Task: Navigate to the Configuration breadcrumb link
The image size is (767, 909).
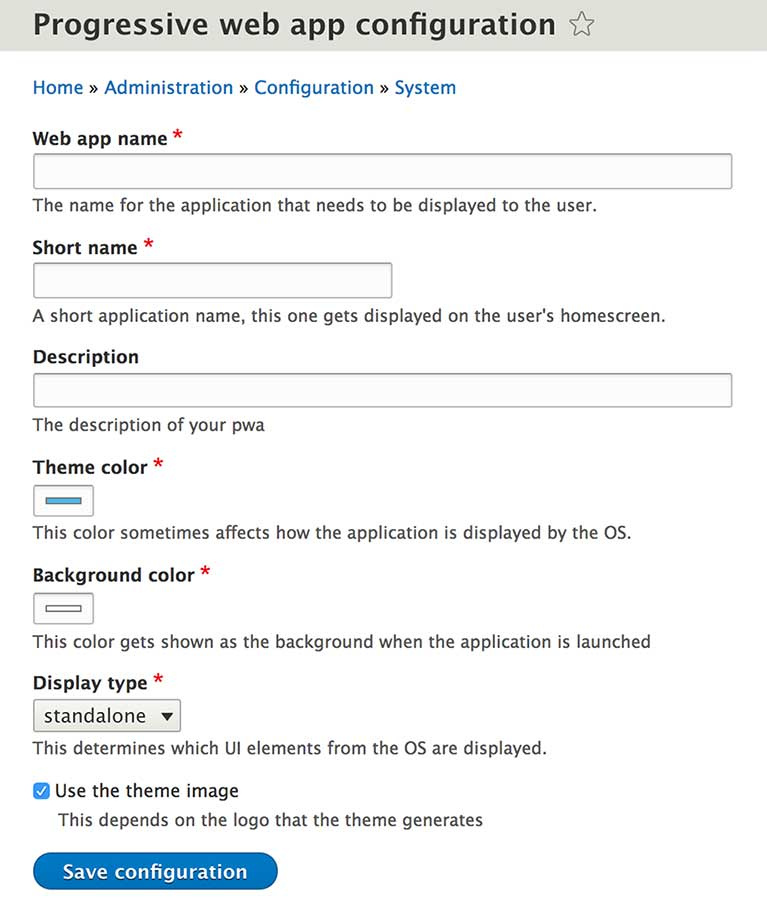Action: pyautogui.click(x=313, y=88)
